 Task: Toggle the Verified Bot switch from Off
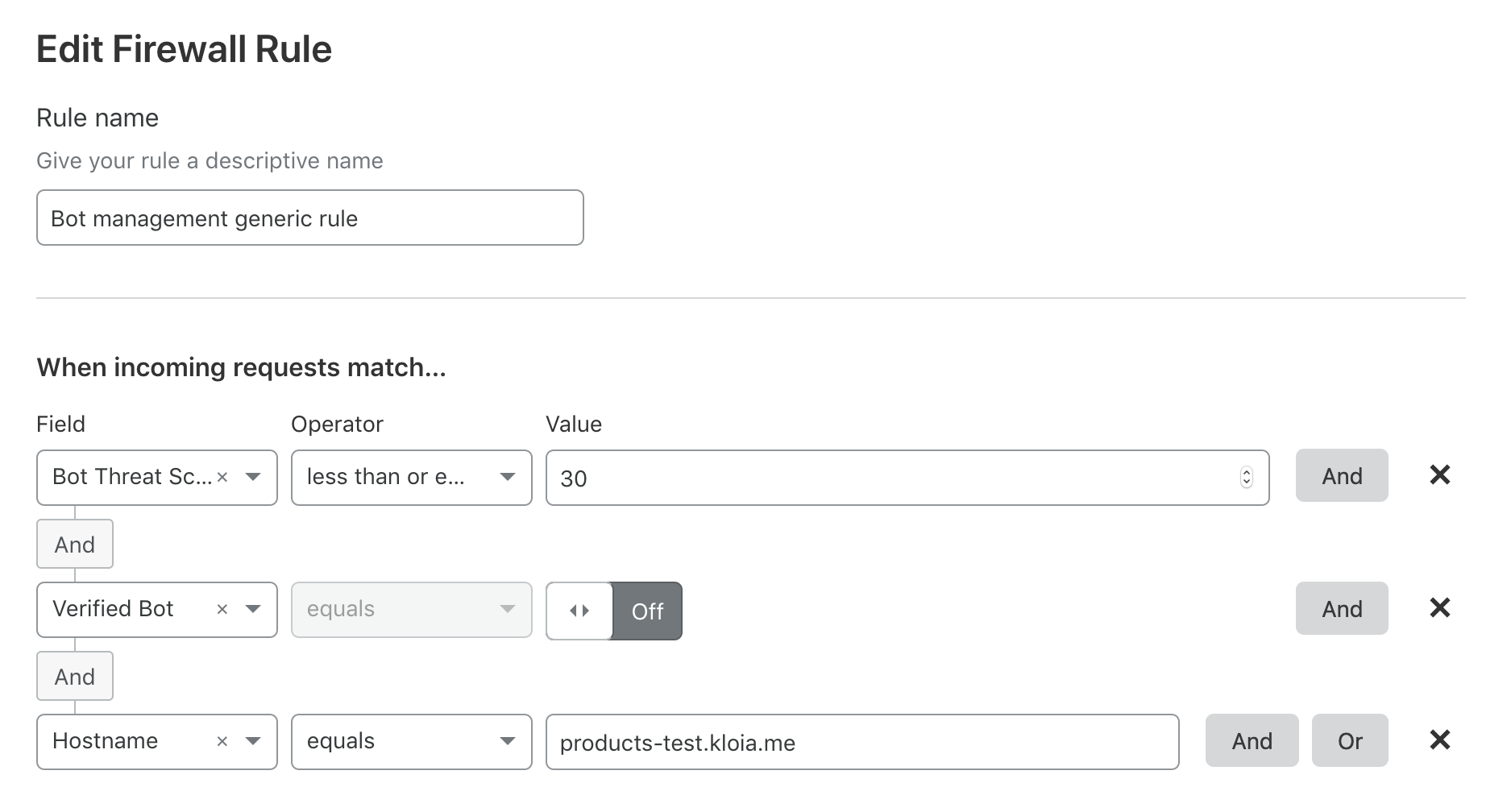coord(614,611)
